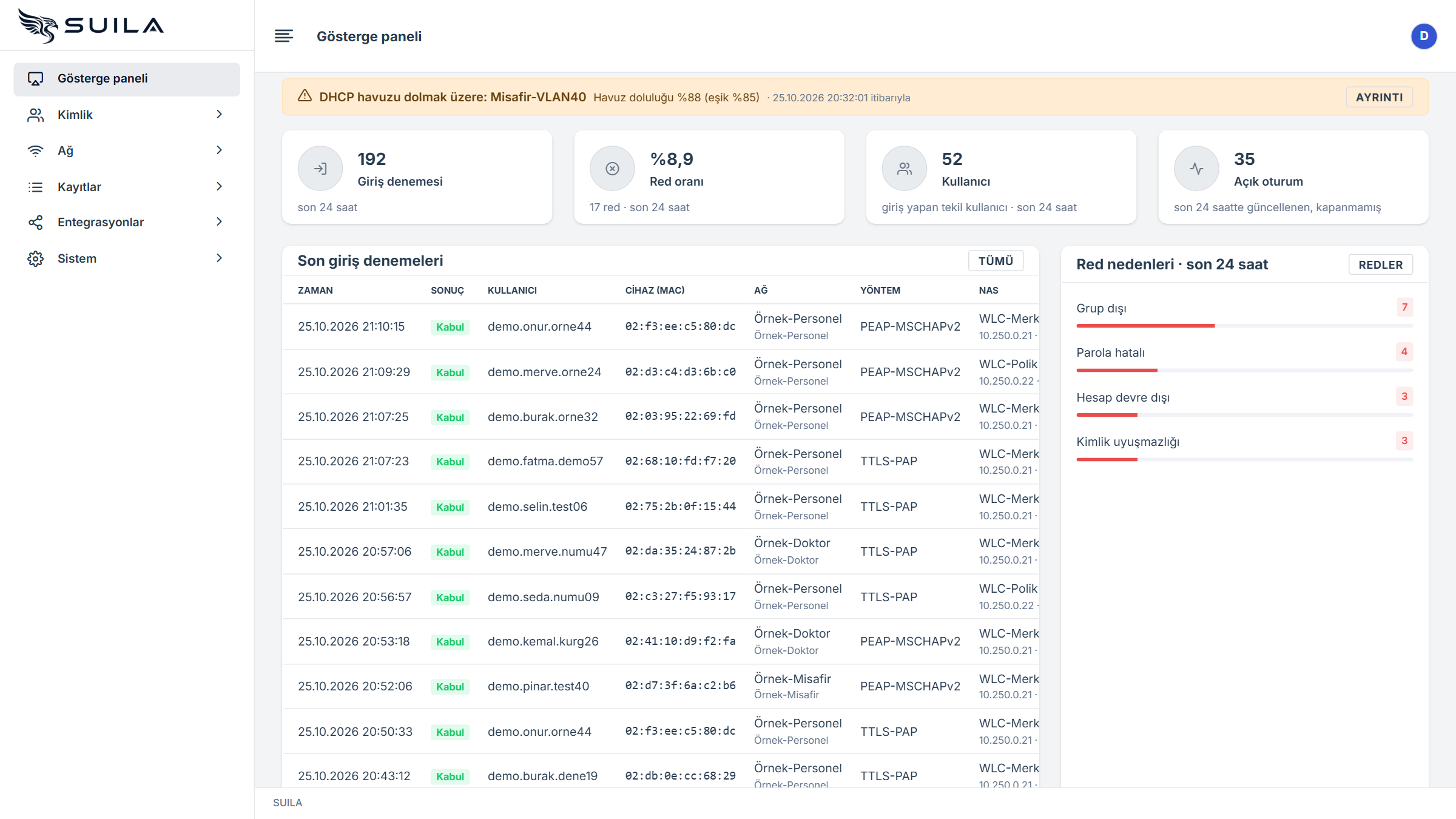Expand the Sistem menu chevron

pyautogui.click(x=220, y=258)
